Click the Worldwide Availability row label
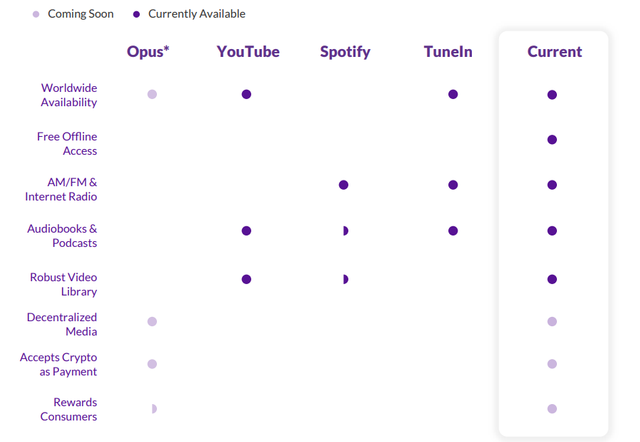Image resolution: width=640 pixels, height=442 pixels. click(69, 95)
